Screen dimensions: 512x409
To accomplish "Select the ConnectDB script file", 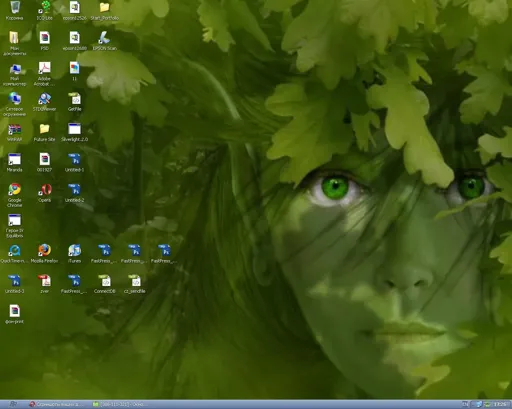I will tap(105, 284).
